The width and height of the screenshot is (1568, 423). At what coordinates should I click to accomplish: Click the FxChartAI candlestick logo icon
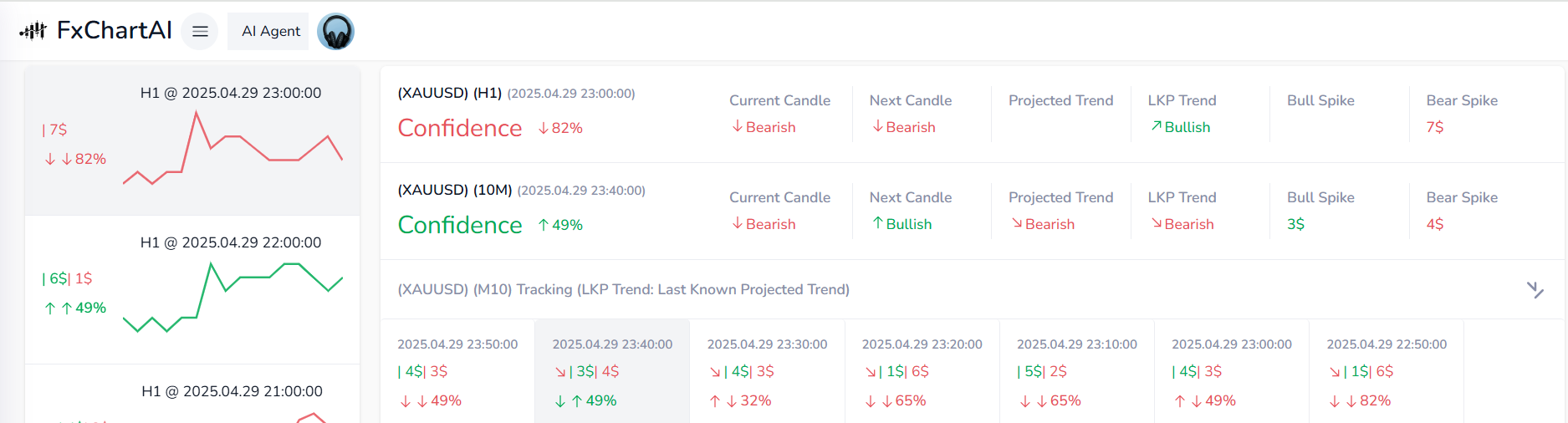[33, 31]
